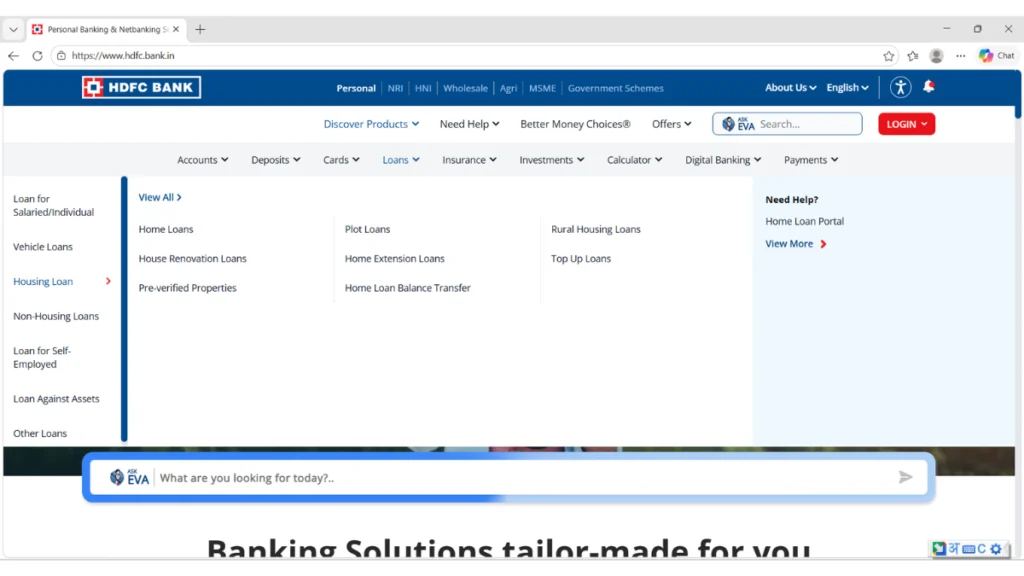Expand the Cards menu
The height and width of the screenshot is (576, 1024).
tap(341, 160)
